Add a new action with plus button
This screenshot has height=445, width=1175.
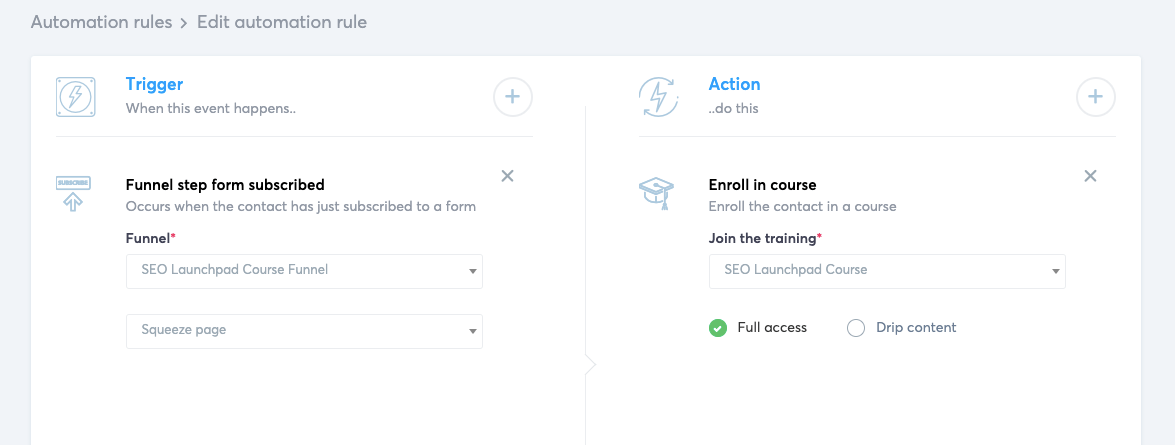pos(1096,97)
